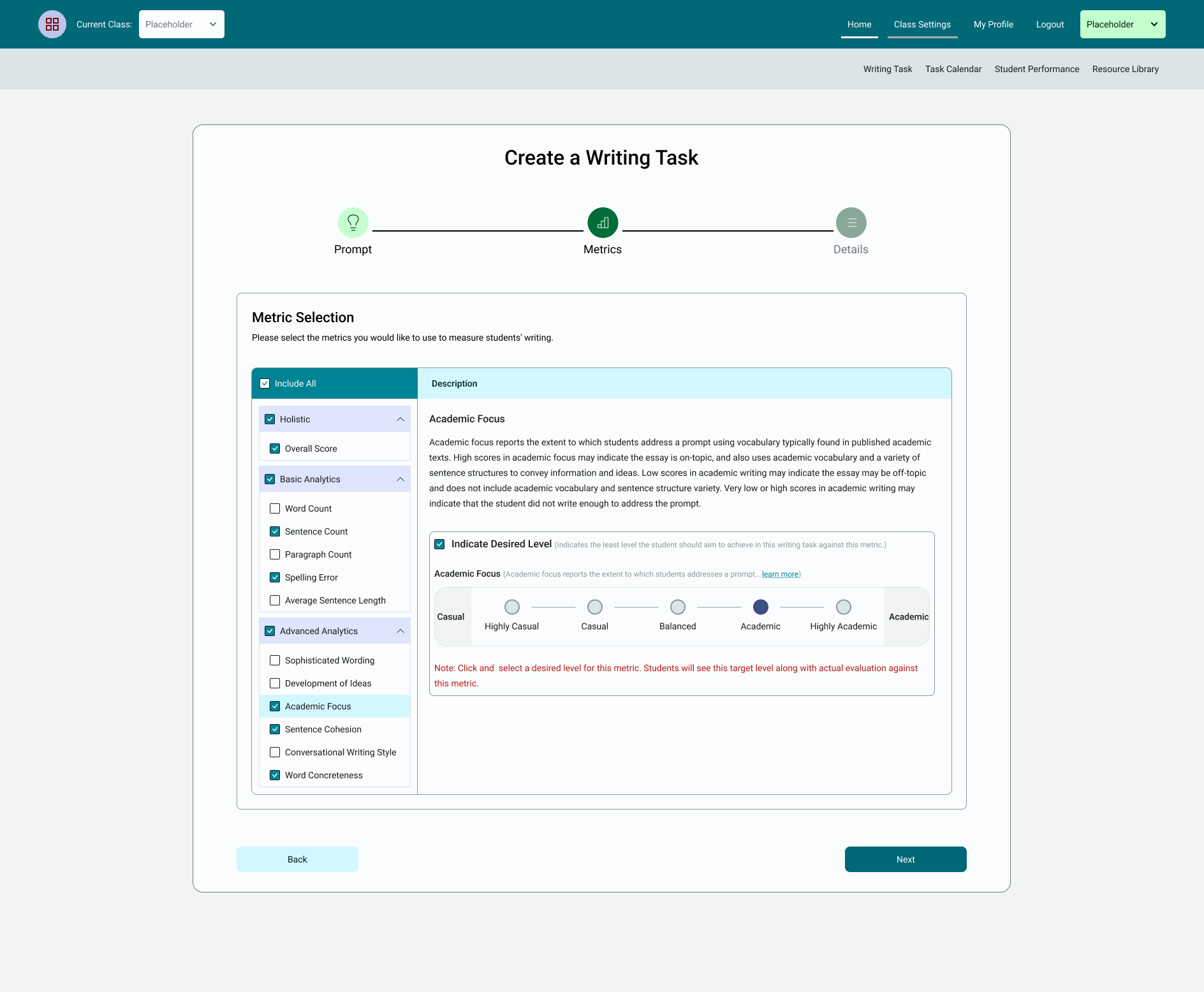Collapse Advanced Analytics using its chevron
The width and height of the screenshot is (1204, 992).
[x=400, y=631]
